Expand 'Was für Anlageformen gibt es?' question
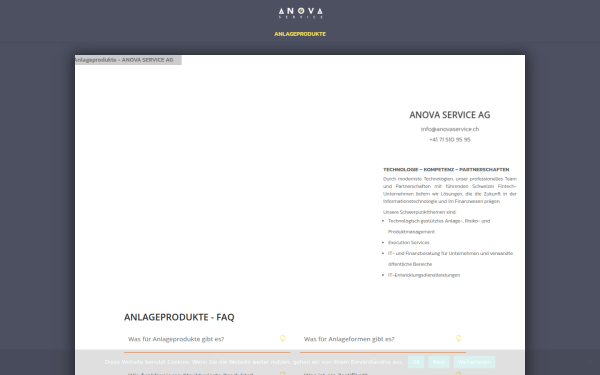The width and height of the screenshot is (600, 375). [383, 339]
